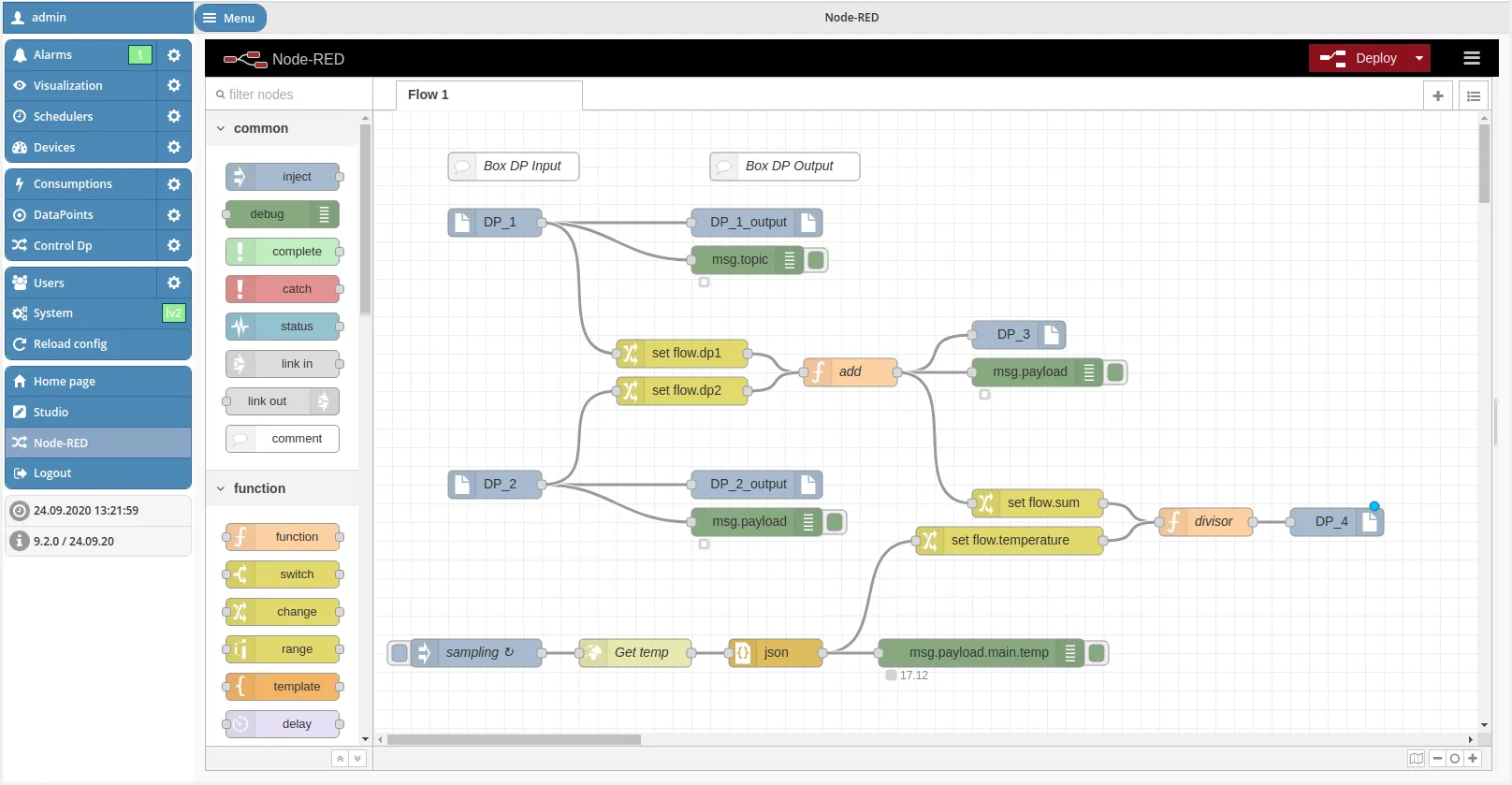Image resolution: width=1512 pixels, height=785 pixels.
Task: Select the inject node in palette
Action: coord(283,177)
